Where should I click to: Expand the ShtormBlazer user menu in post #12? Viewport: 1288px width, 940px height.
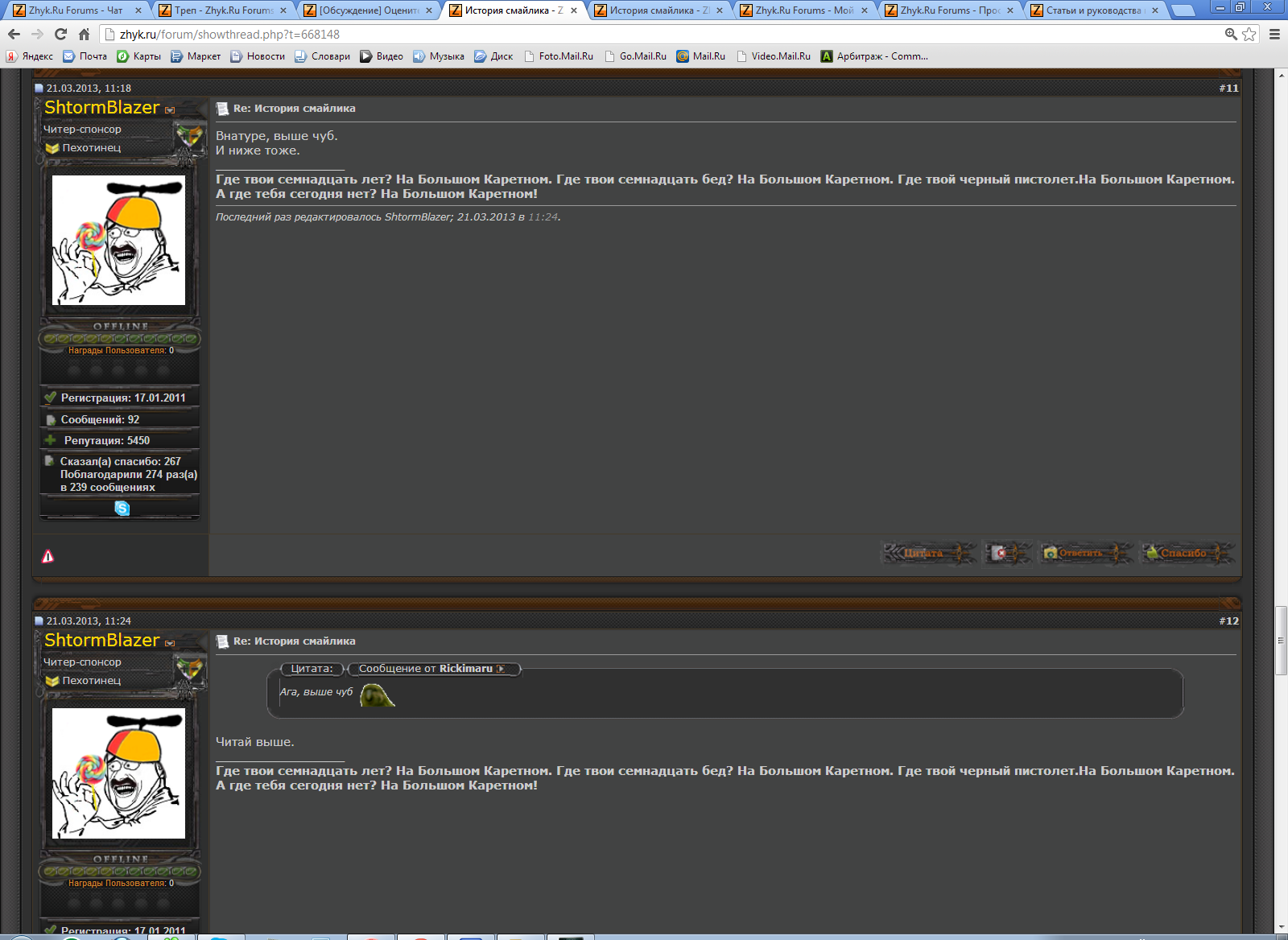tap(170, 643)
